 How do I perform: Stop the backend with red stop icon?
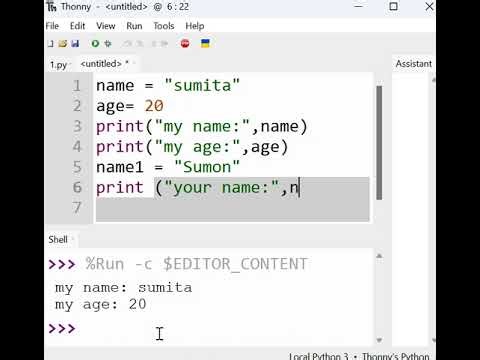tap(185, 43)
